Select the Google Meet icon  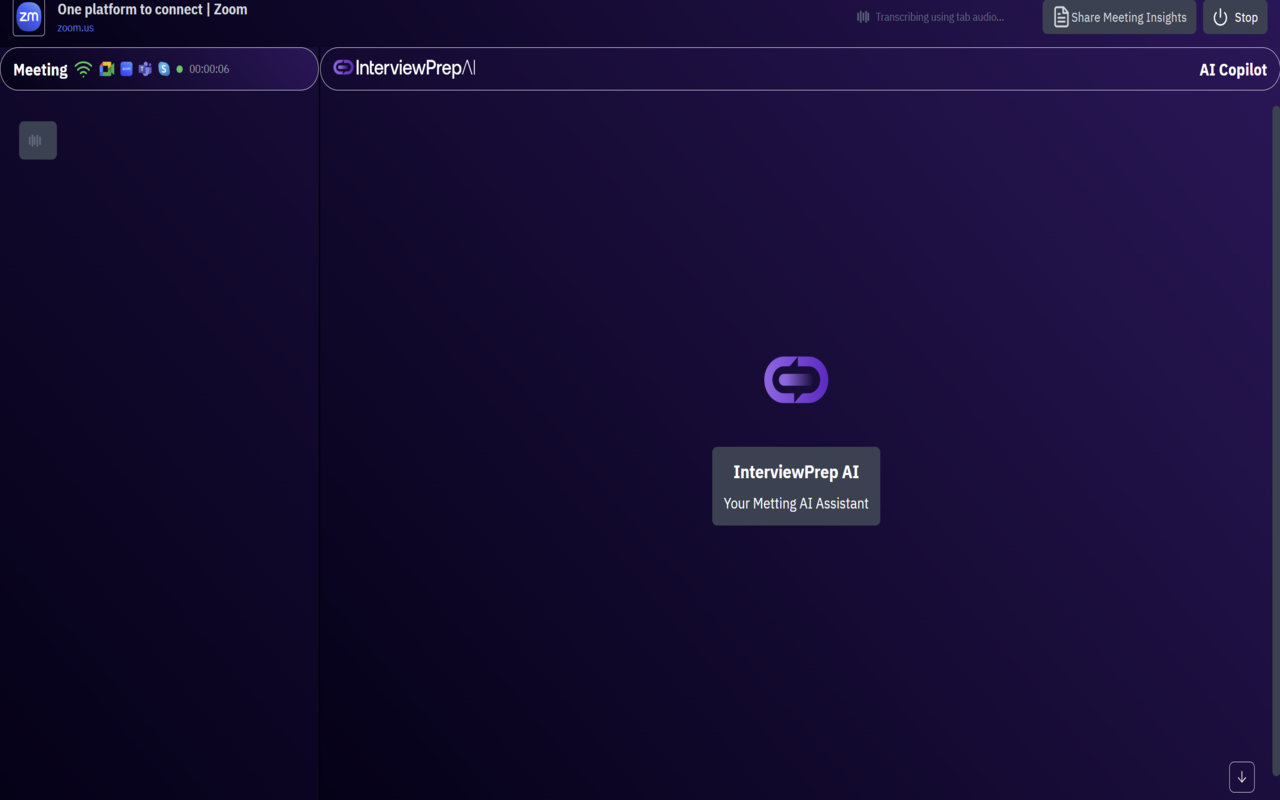106,69
